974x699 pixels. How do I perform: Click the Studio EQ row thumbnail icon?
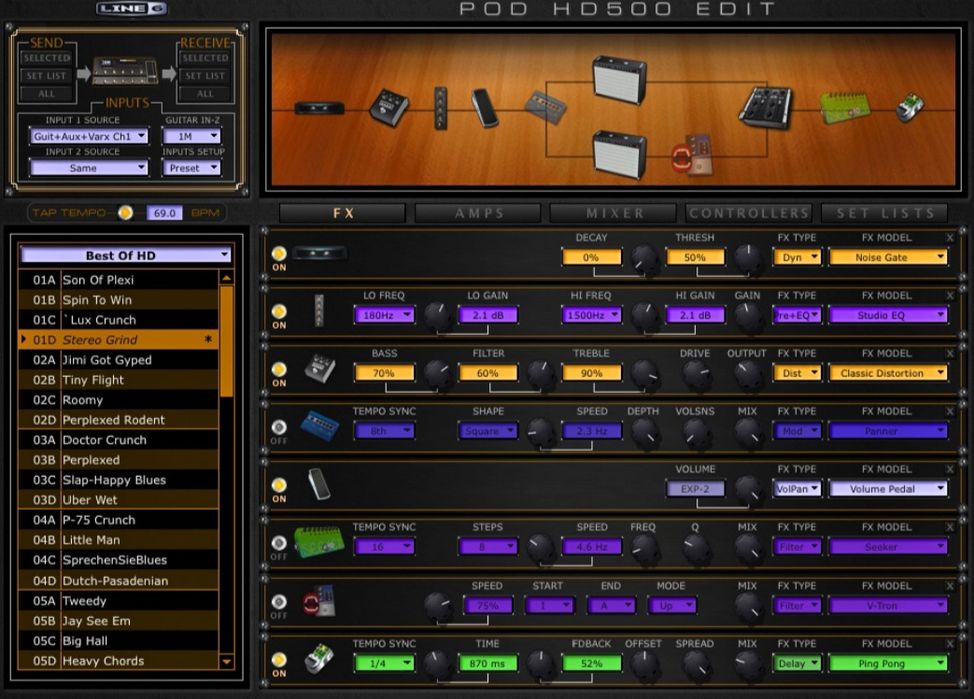point(319,311)
